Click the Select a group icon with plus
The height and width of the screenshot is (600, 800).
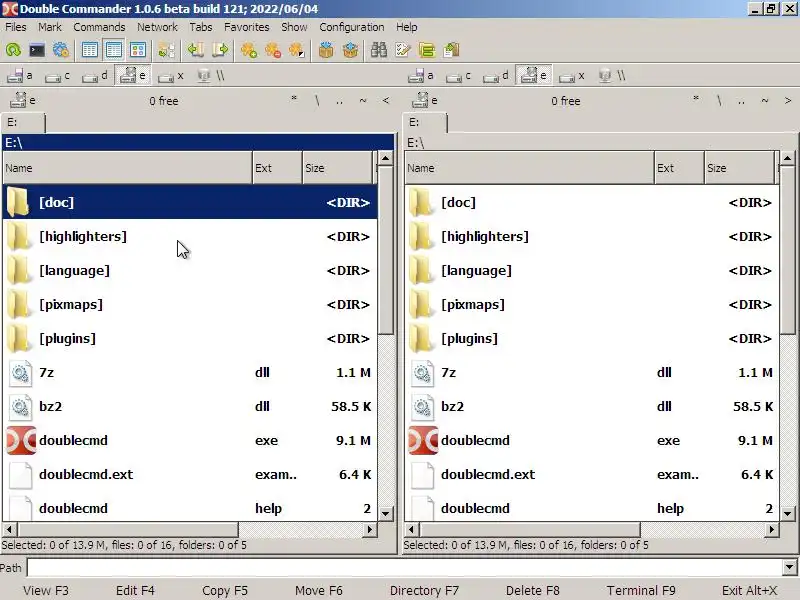point(249,50)
